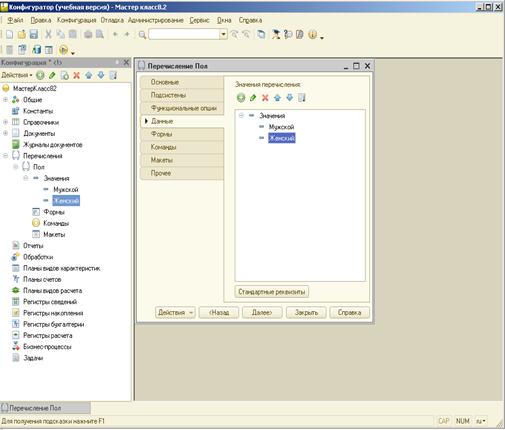Click the toolbar search input field
Image resolution: width=505 pixels, height=430 pixels.
184,34
